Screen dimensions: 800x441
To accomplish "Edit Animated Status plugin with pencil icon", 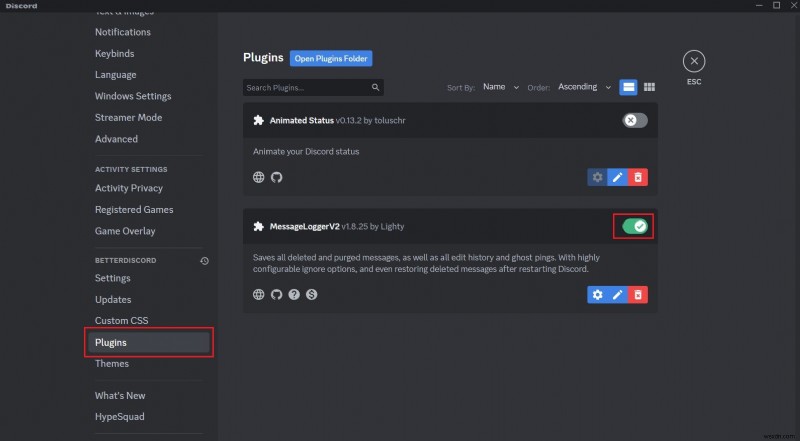I will coord(617,177).
